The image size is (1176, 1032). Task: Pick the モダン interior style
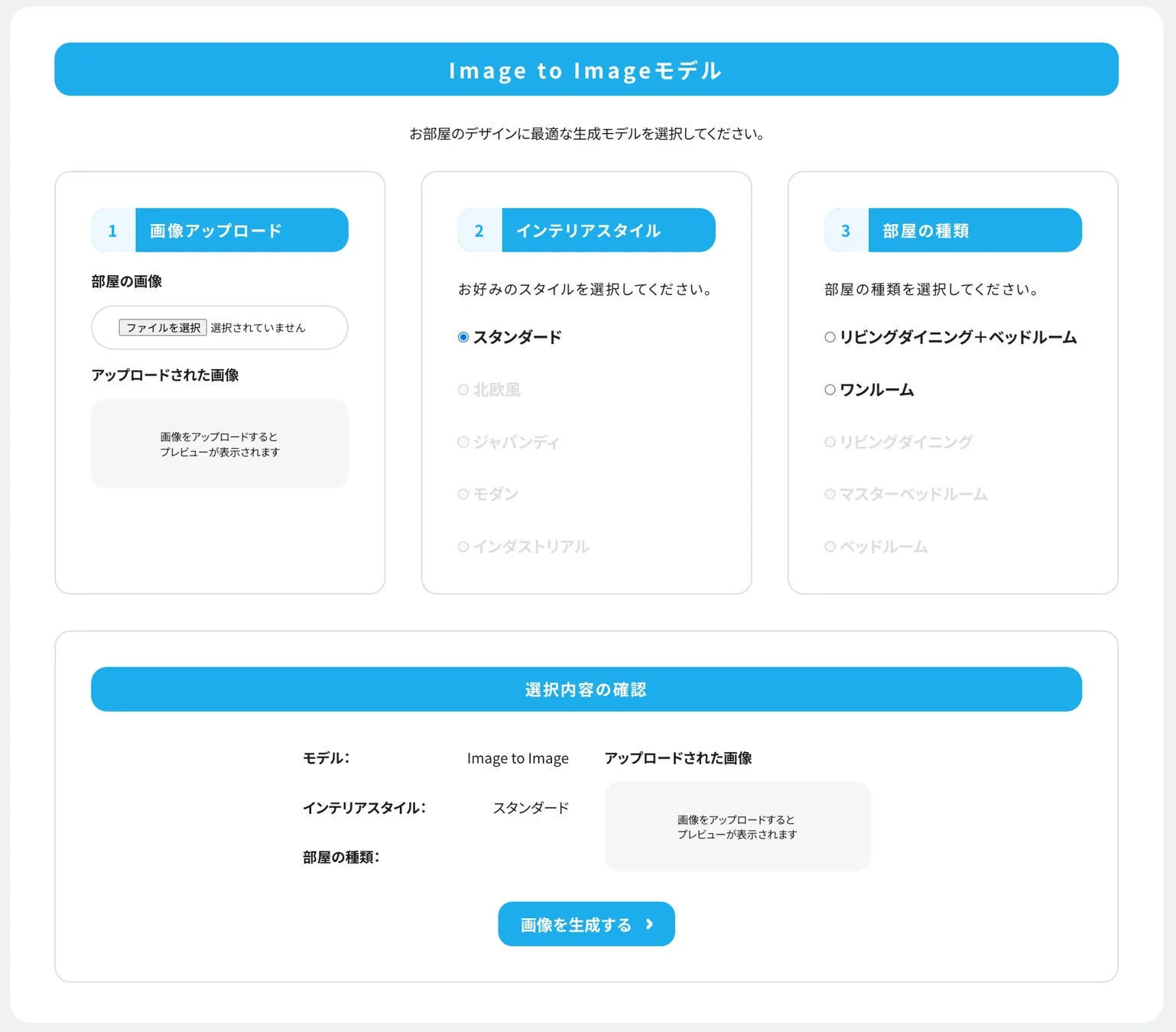463,494
